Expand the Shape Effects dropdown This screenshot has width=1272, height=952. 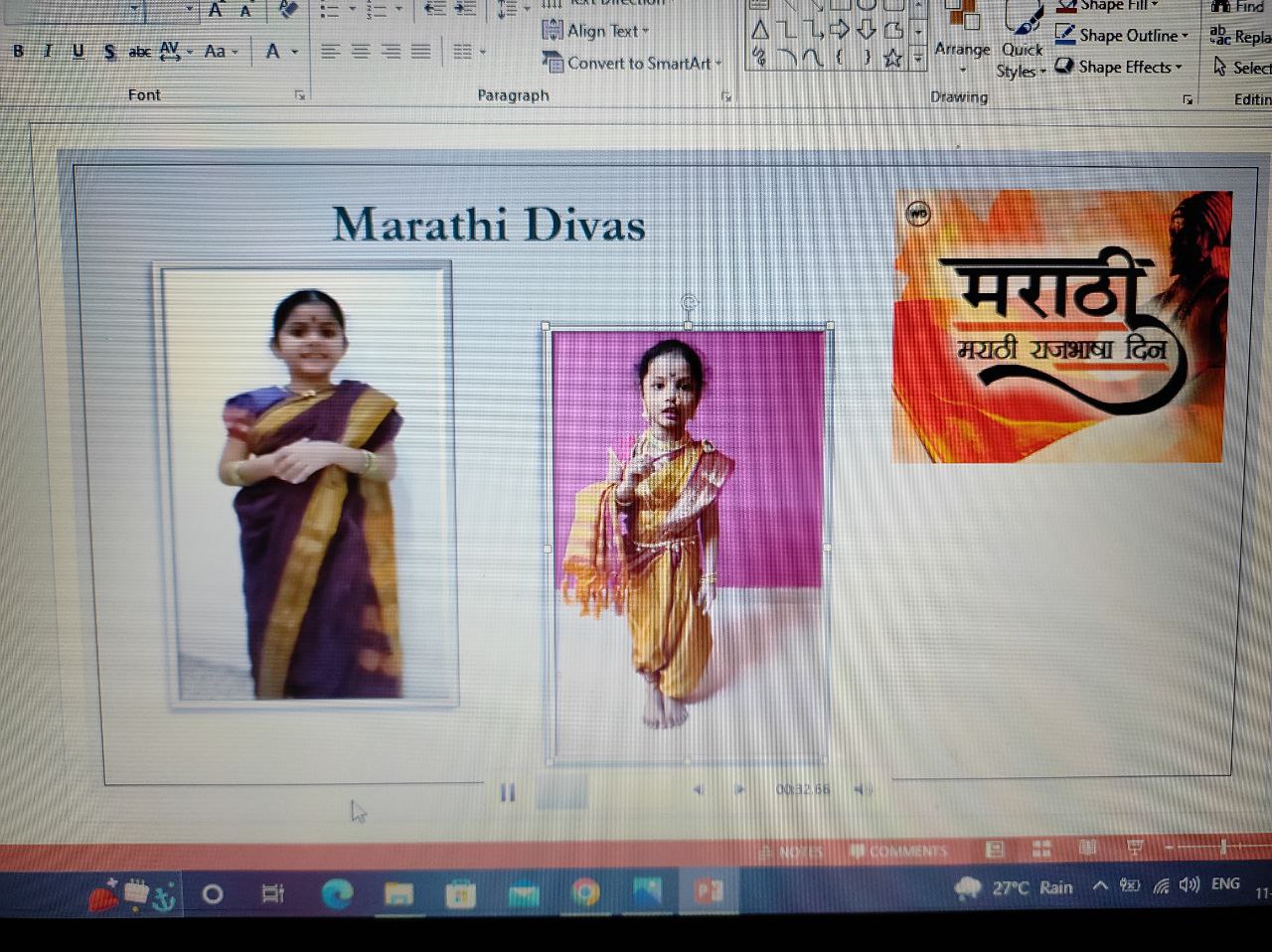pyautogui.click(x=1120, y=68)
